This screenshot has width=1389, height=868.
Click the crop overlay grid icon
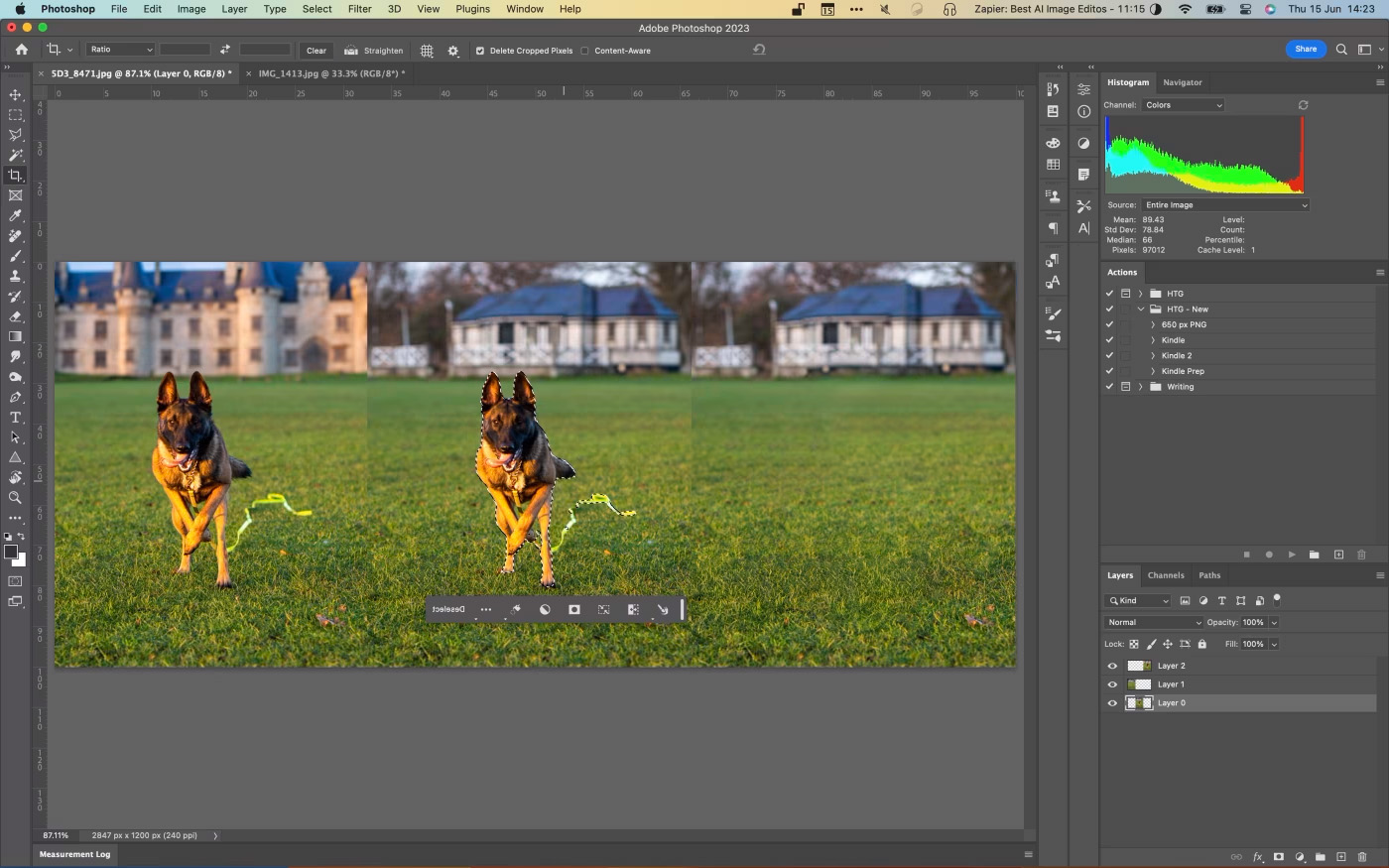427,51
